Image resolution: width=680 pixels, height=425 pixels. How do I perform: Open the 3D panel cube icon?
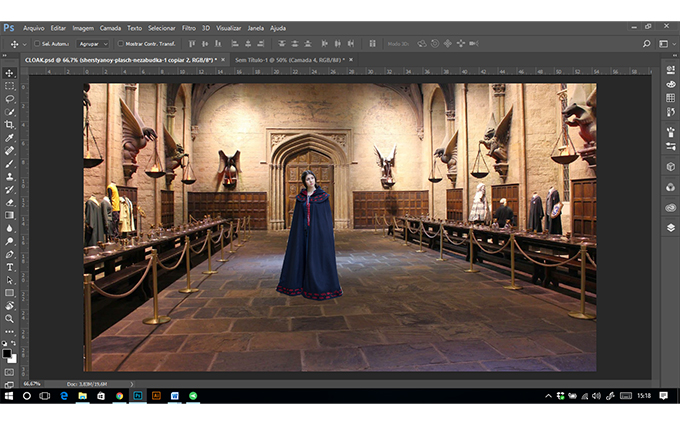(670, 167)
